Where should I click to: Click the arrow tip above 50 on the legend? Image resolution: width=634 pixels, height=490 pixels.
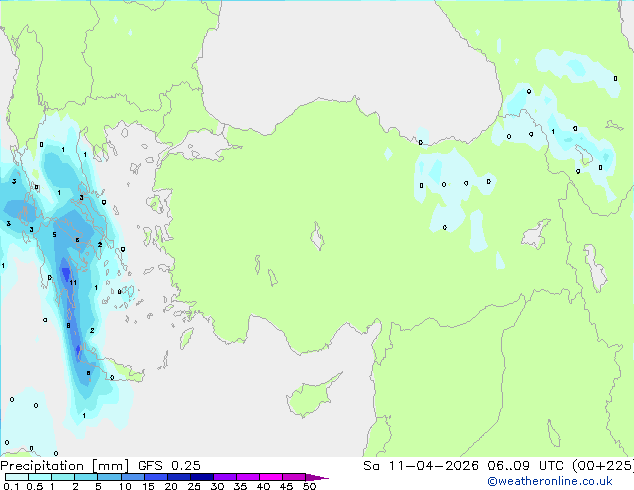tap(317, 478)
